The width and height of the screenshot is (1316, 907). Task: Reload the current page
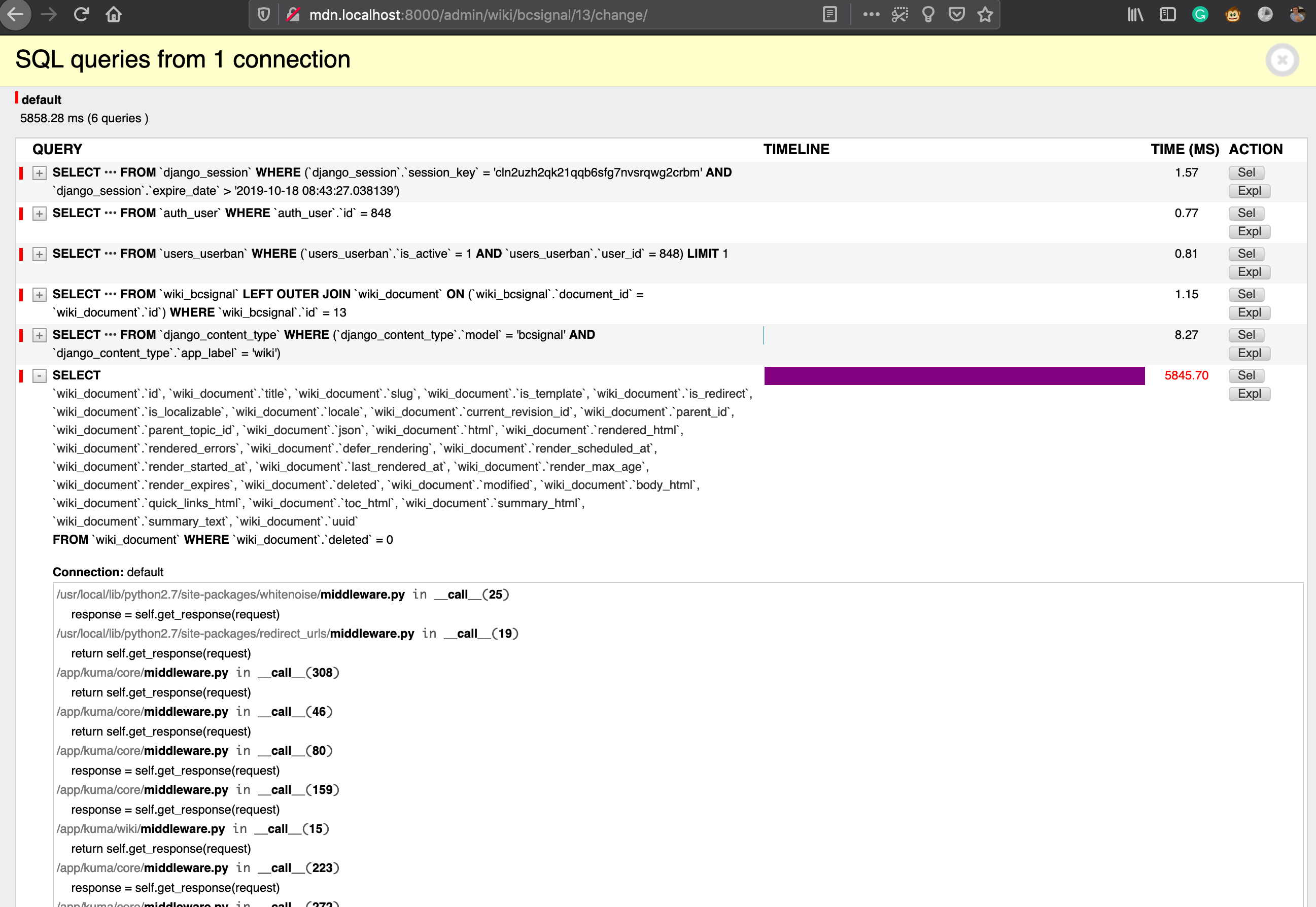(81, 14)
